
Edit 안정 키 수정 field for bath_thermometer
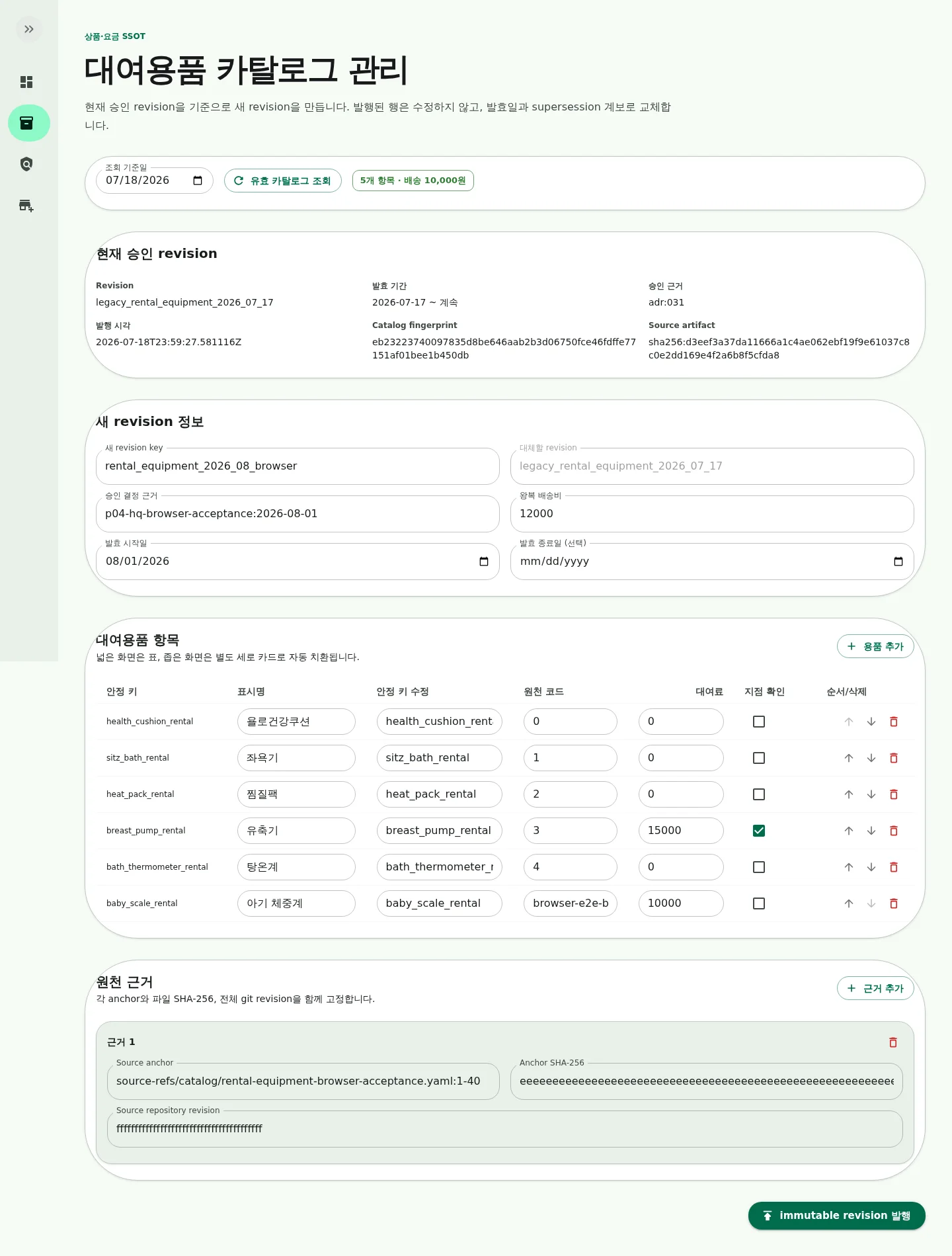tap(439, 867)
